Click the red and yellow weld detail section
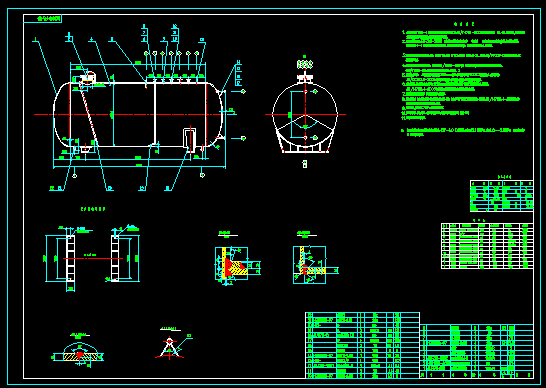This screenshot has height=388, width=546. coord(232,265)
